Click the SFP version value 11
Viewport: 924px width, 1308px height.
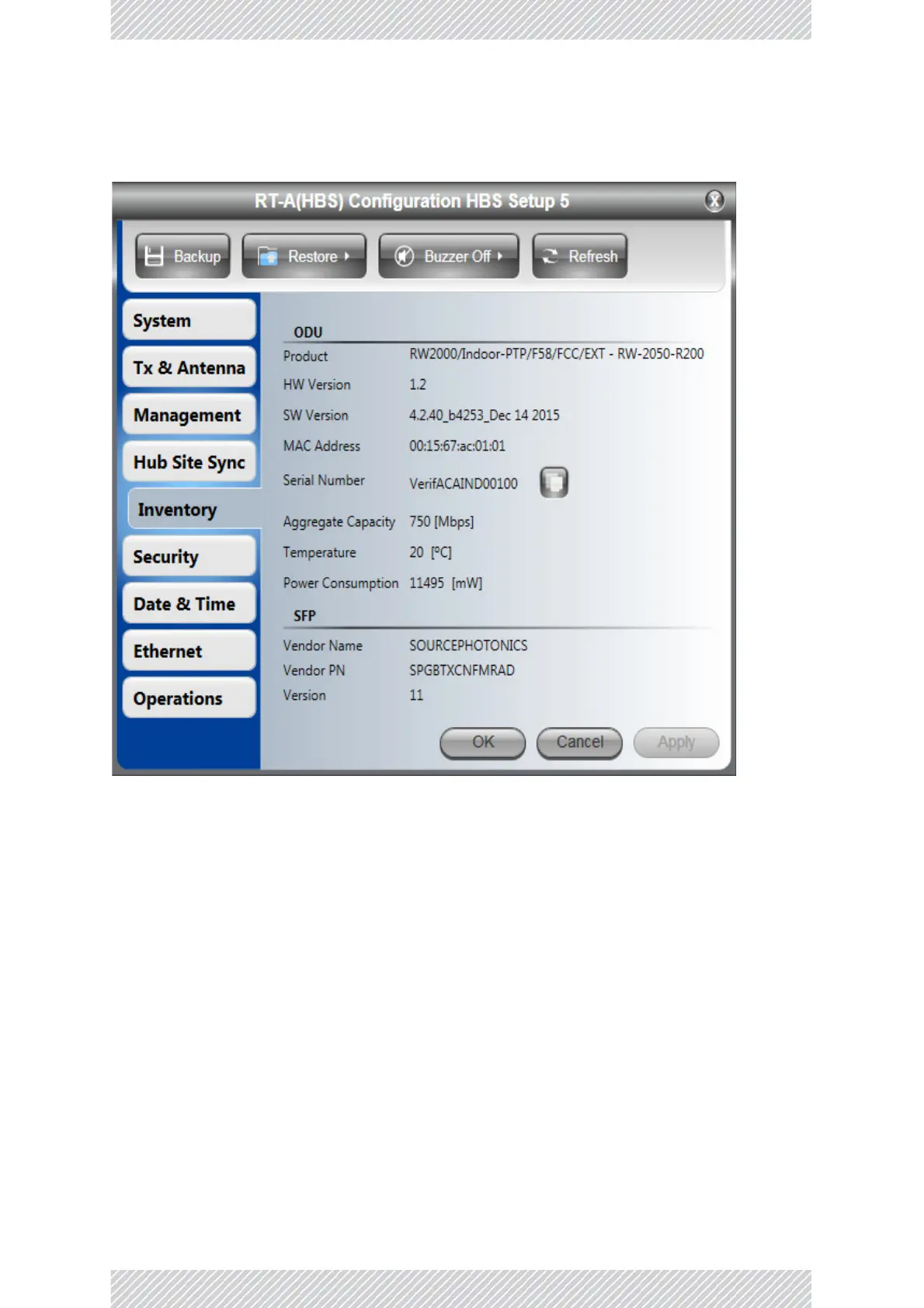416,695
